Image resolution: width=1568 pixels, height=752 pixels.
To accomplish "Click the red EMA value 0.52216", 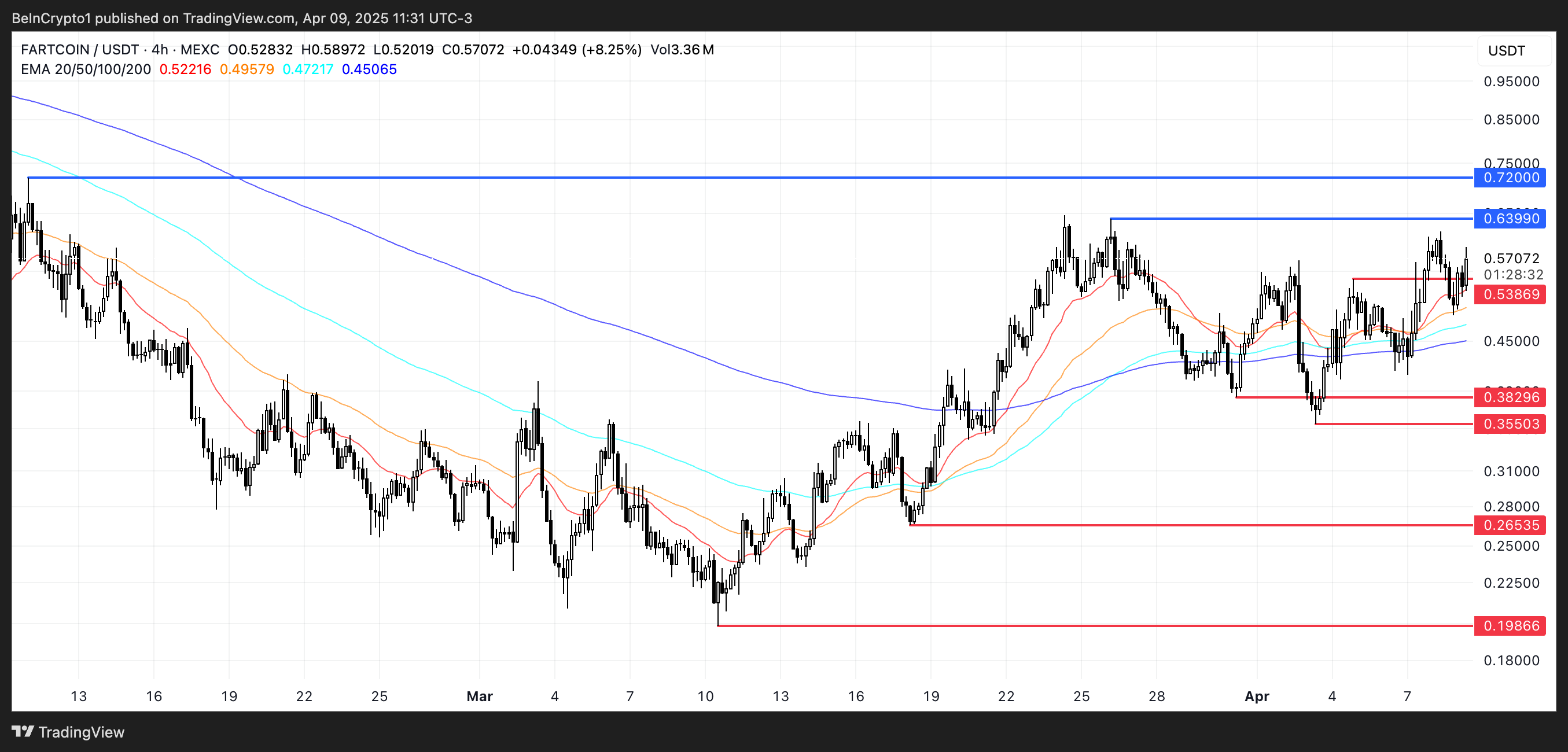I will click(x=185, y=69).
